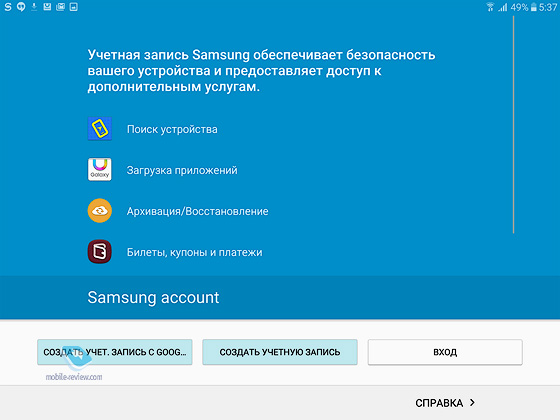Image resolution: width=560 pixels, height=420 pixels.
Task: Select the Архивация/Восстановление text
Action: pos(198,211)
